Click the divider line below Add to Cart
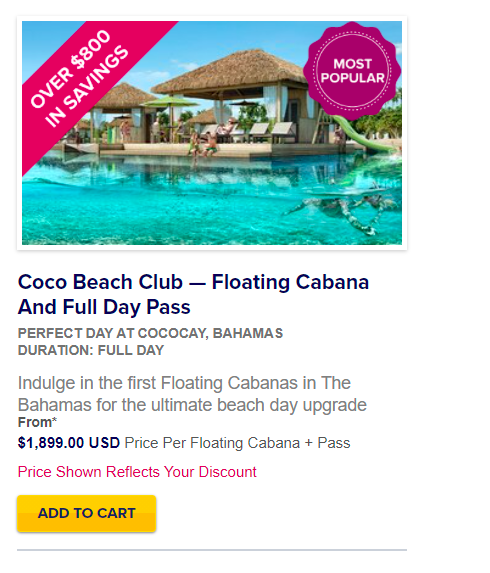The height and width of the screenshot is (573, 490). tap(212, 550)
